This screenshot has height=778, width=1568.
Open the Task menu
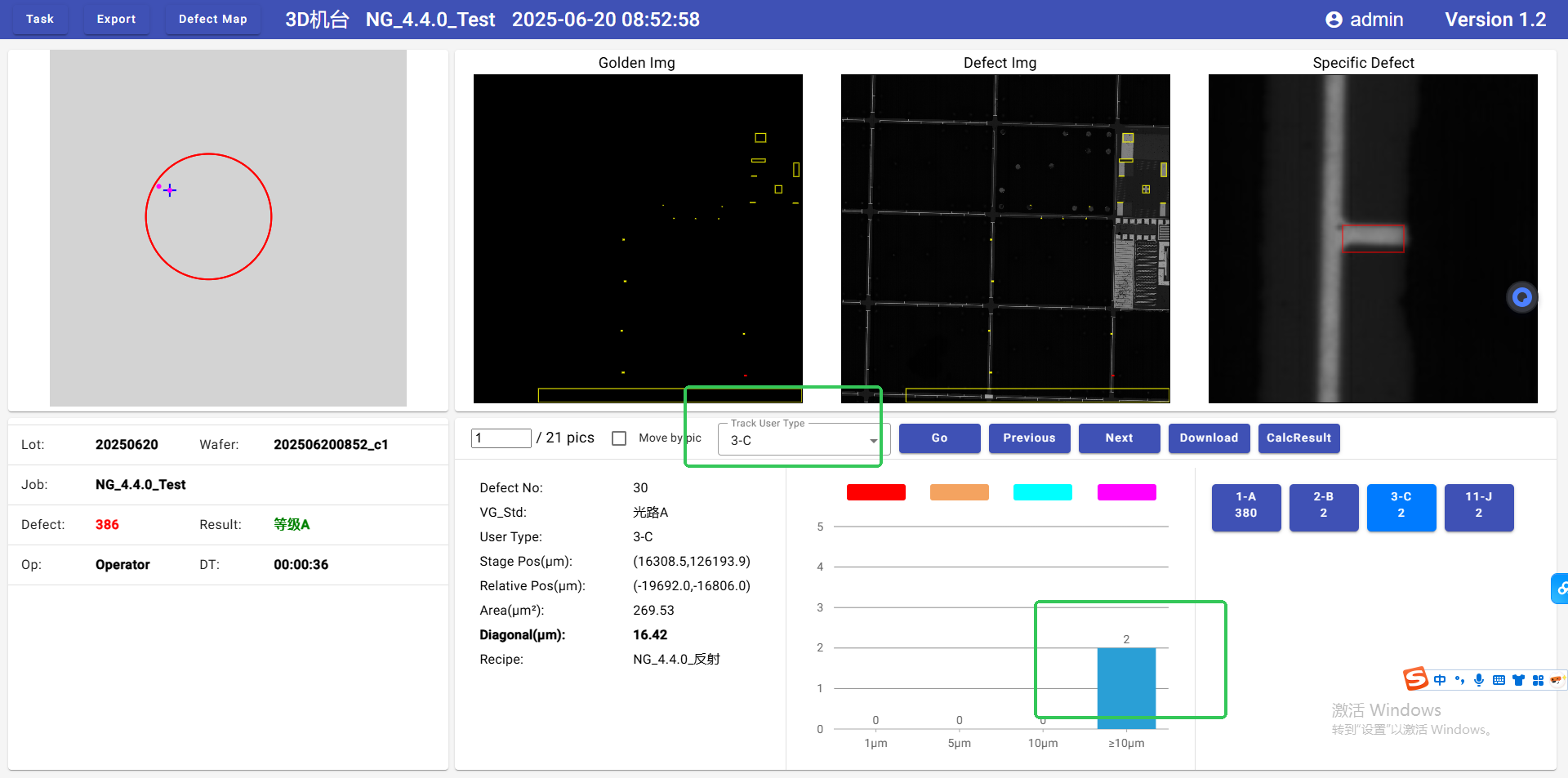39,19
